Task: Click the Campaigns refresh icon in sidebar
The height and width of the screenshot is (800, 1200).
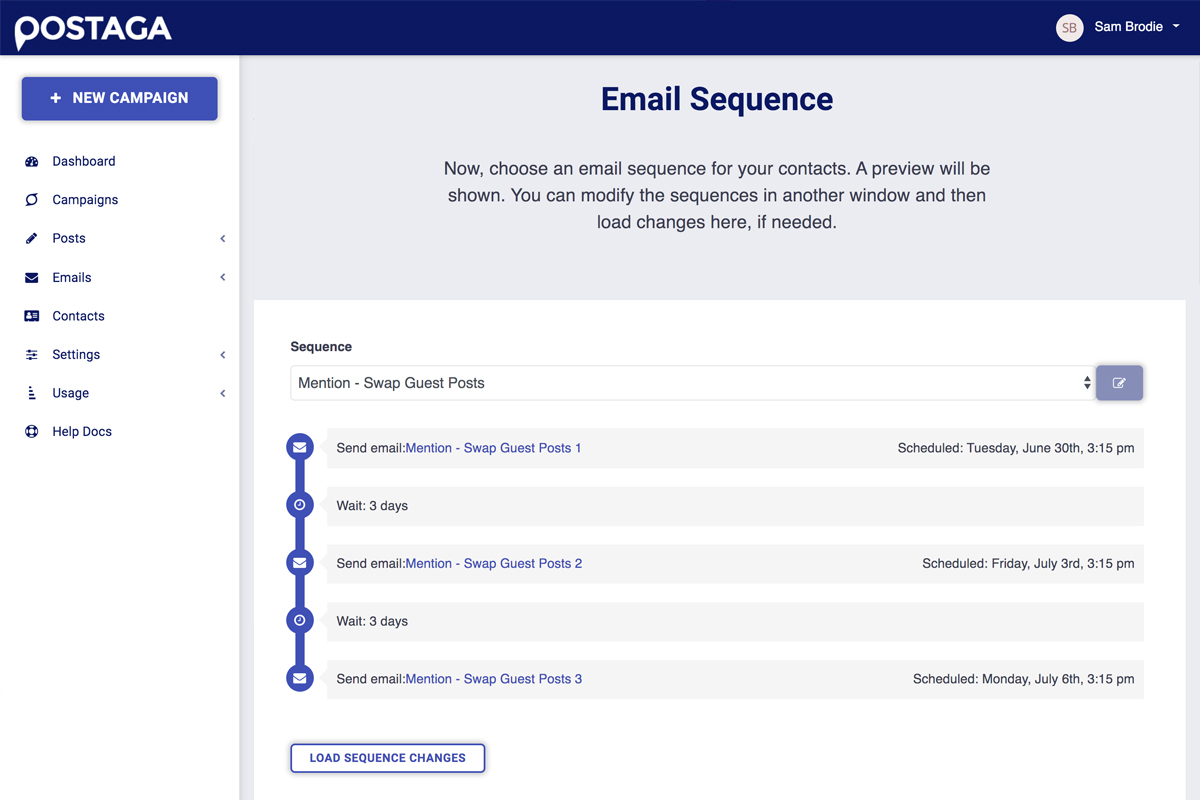Action: [x=32, y=200]
